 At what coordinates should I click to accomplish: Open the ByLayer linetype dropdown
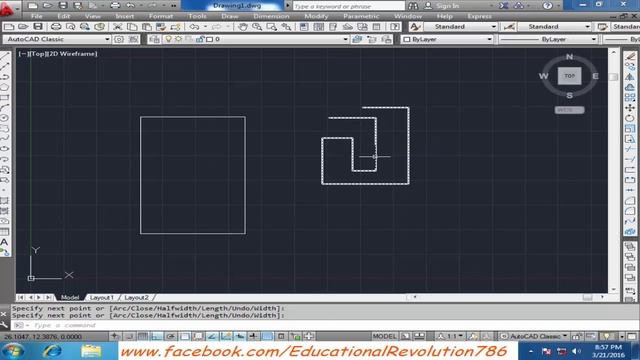[548, 39]
